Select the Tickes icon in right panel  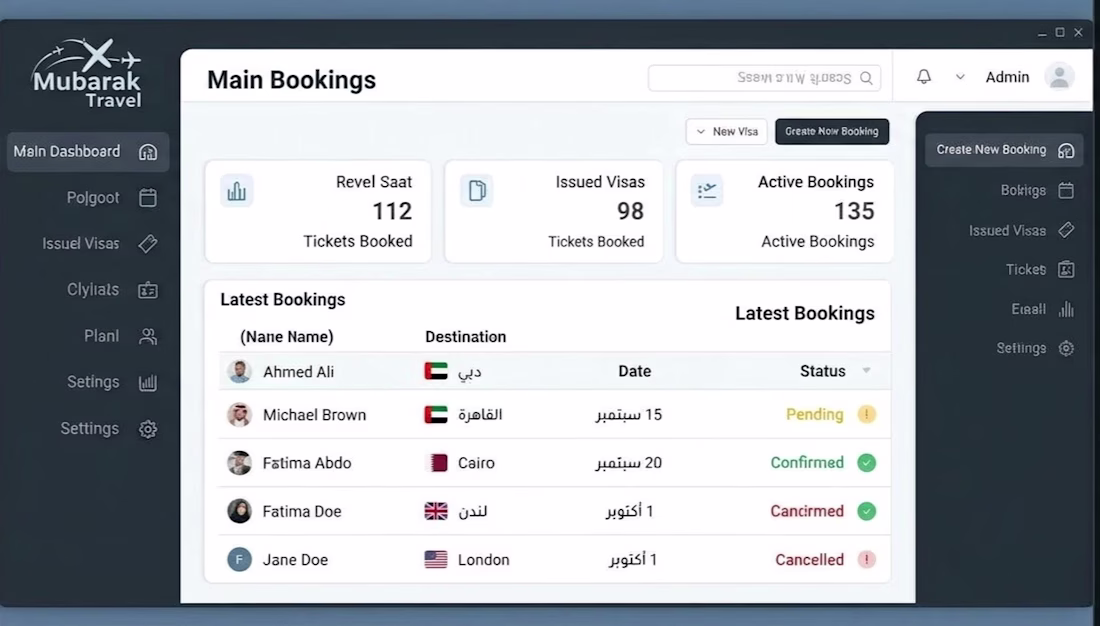1066,269
